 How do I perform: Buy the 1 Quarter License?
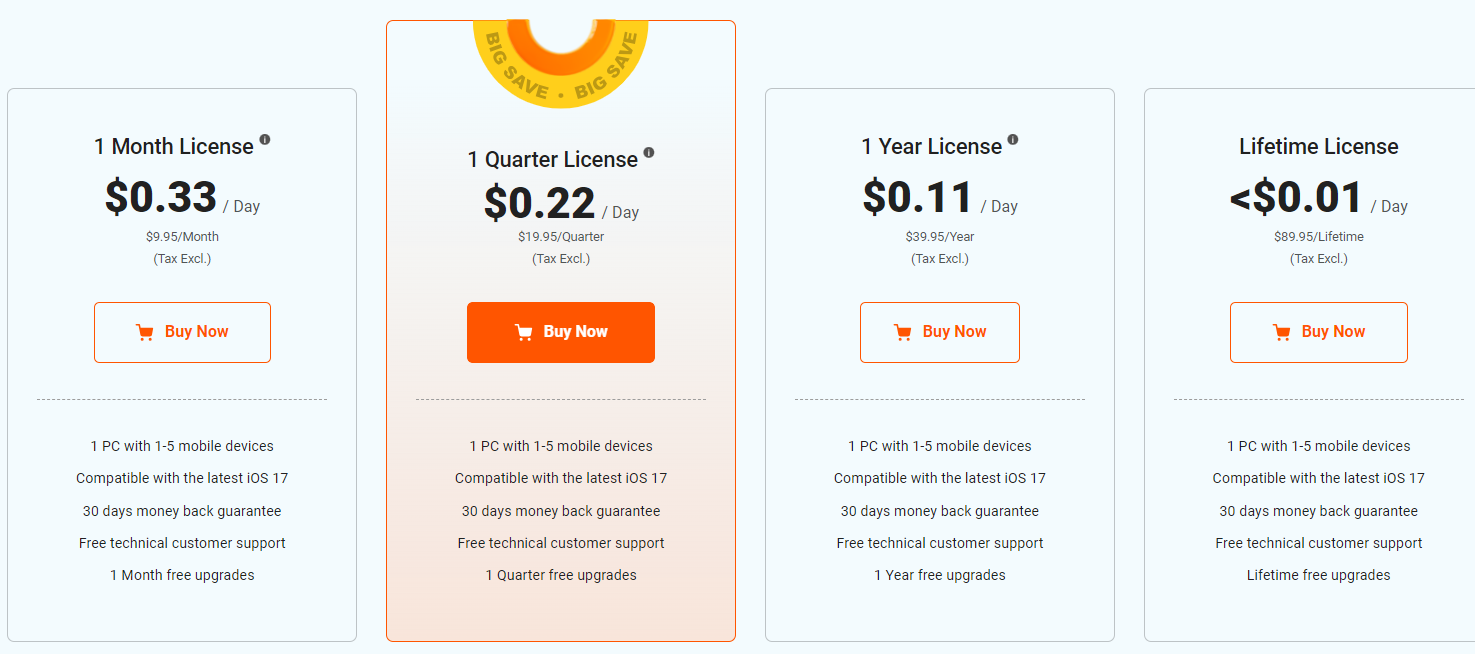[561, 332]
